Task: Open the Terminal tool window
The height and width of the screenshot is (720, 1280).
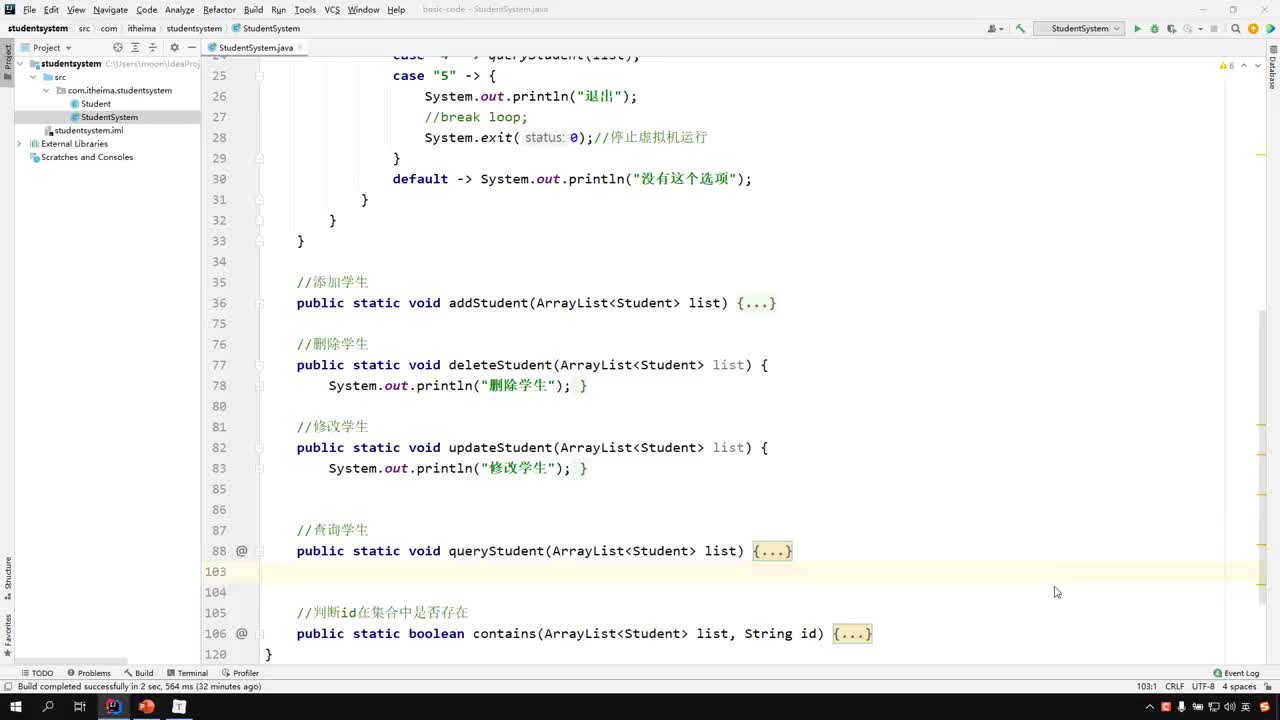Action: (187, 673)
